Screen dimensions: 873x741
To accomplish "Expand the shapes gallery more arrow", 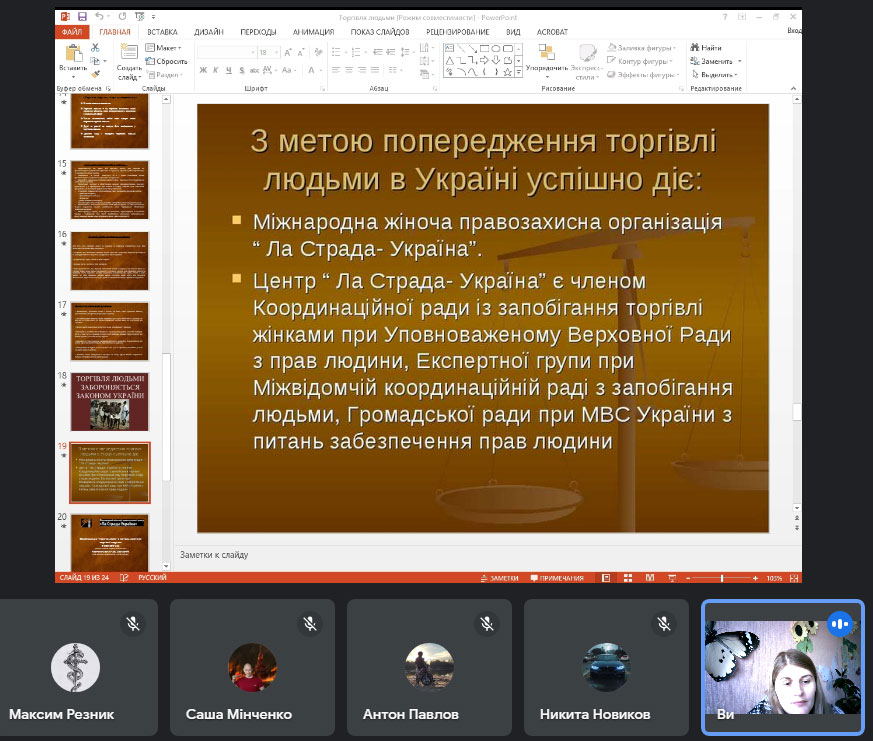I will (x=518, y=72).
